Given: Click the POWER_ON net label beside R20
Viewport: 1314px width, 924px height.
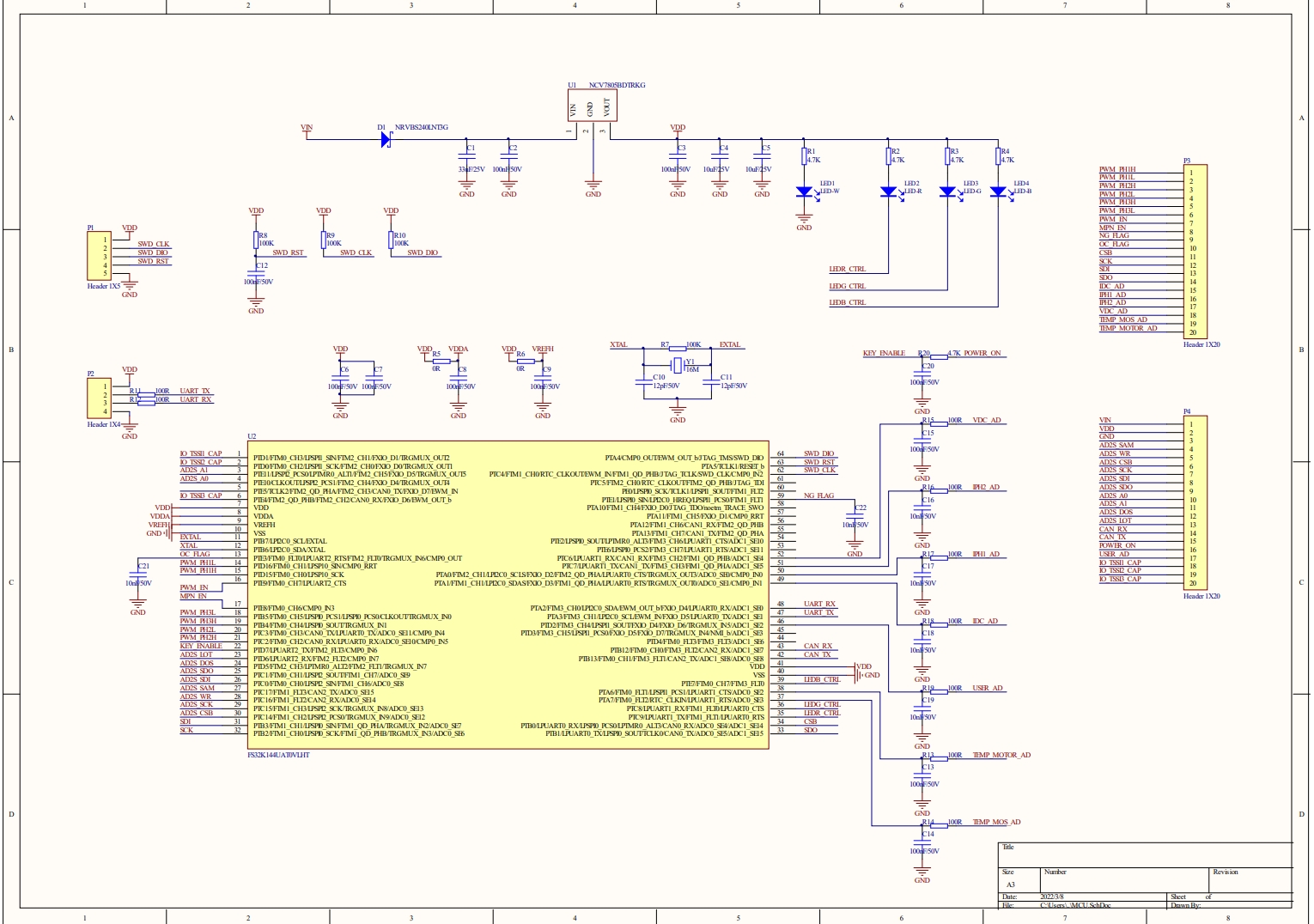Looking at the screenshot, I should 982,353.
